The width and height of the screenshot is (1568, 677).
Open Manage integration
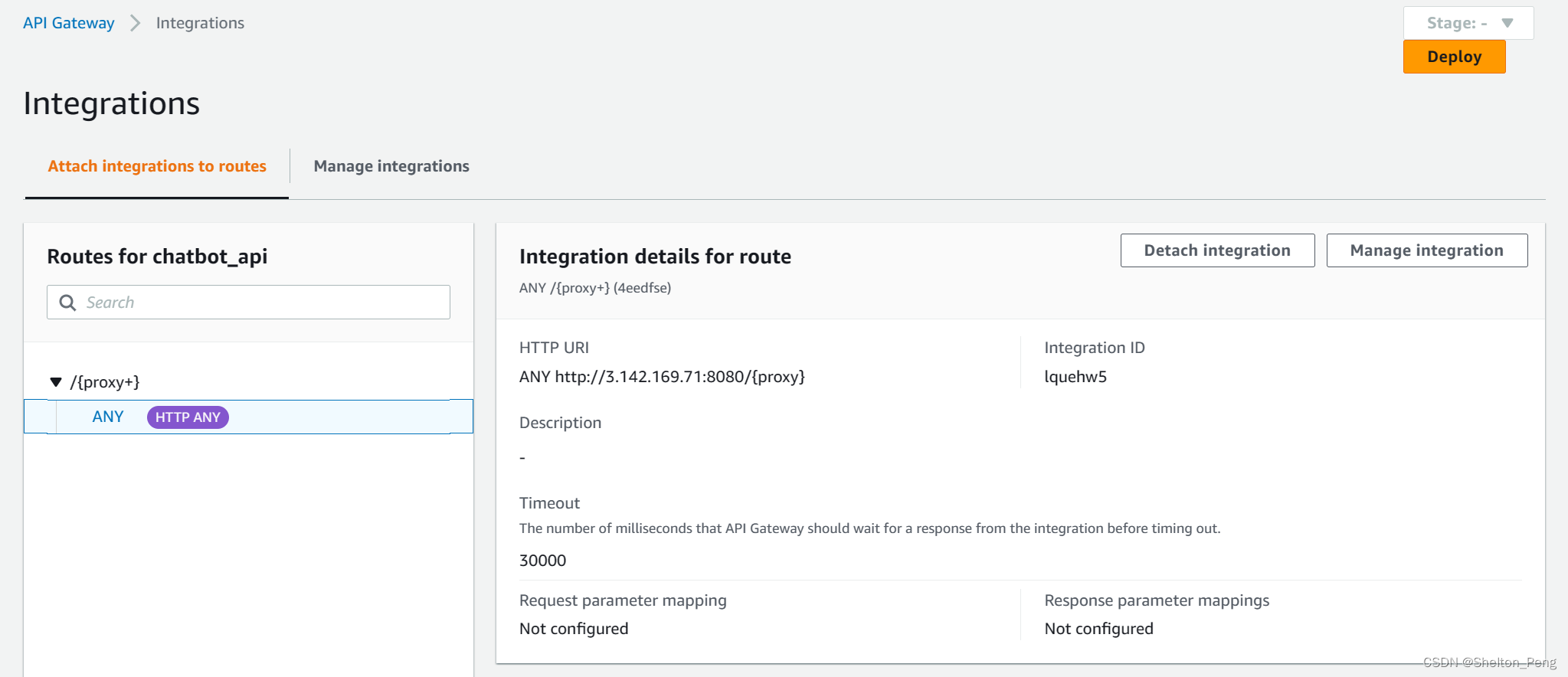(1426, 250)
